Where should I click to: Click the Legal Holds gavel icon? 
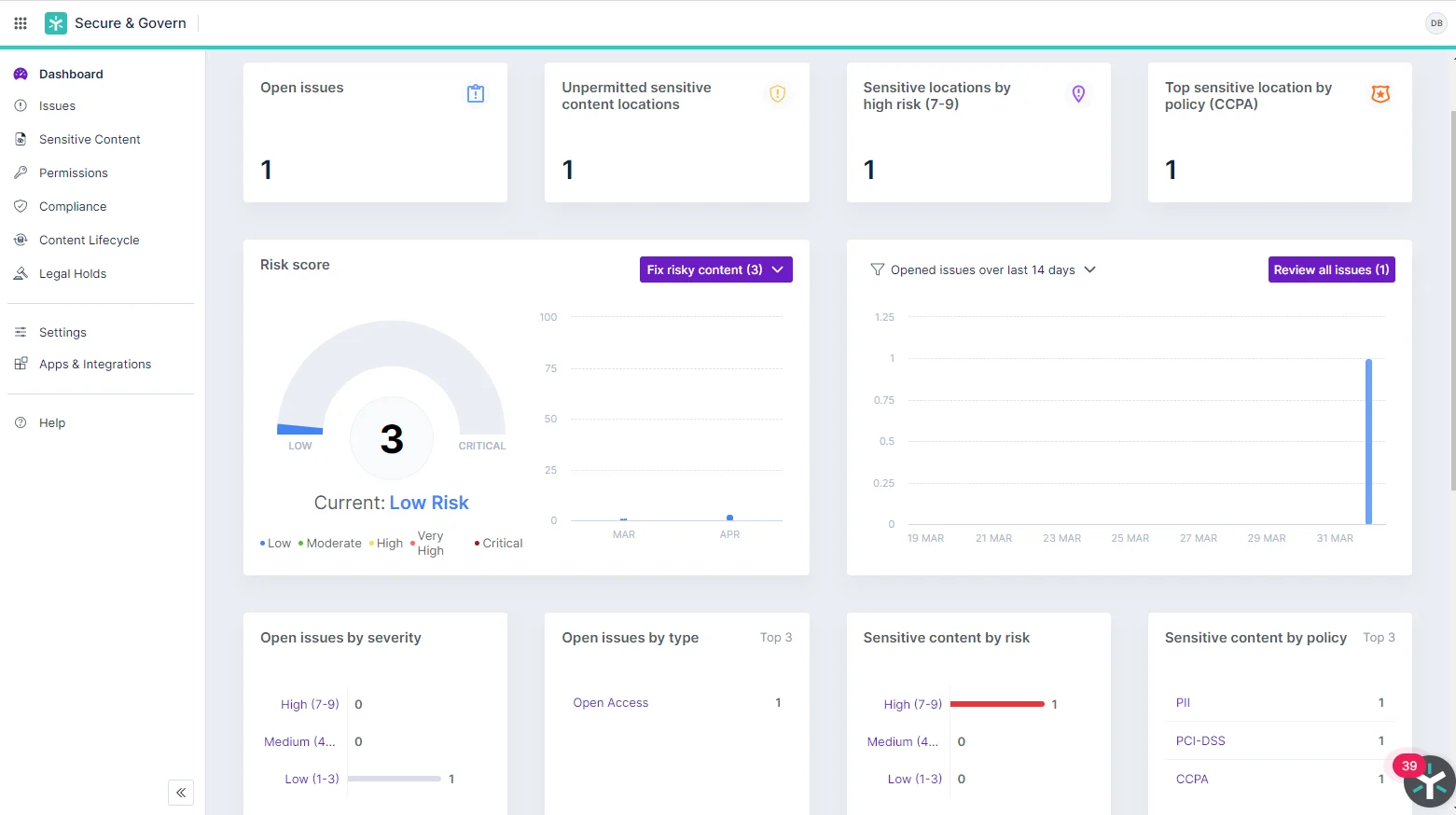coord(21,273)
